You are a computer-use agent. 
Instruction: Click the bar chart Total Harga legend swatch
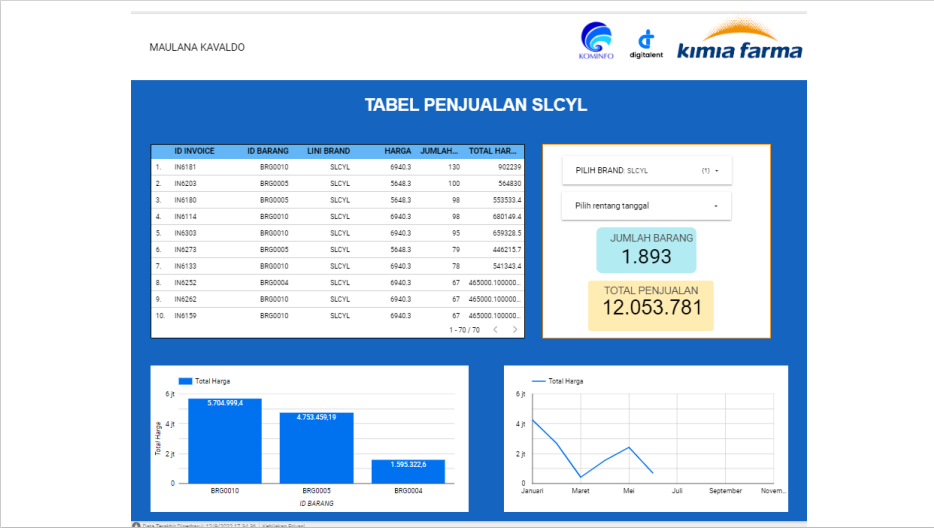pos(184,381)
